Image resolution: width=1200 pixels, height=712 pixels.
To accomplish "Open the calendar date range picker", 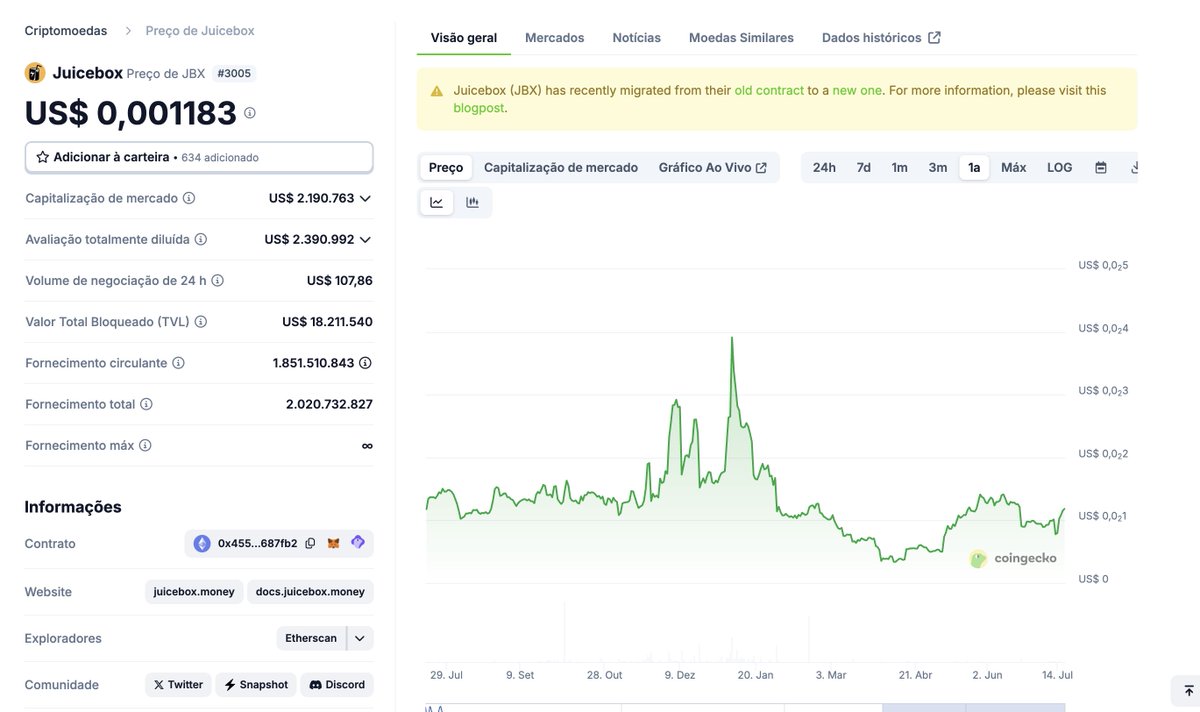I will click(1101, 168).
